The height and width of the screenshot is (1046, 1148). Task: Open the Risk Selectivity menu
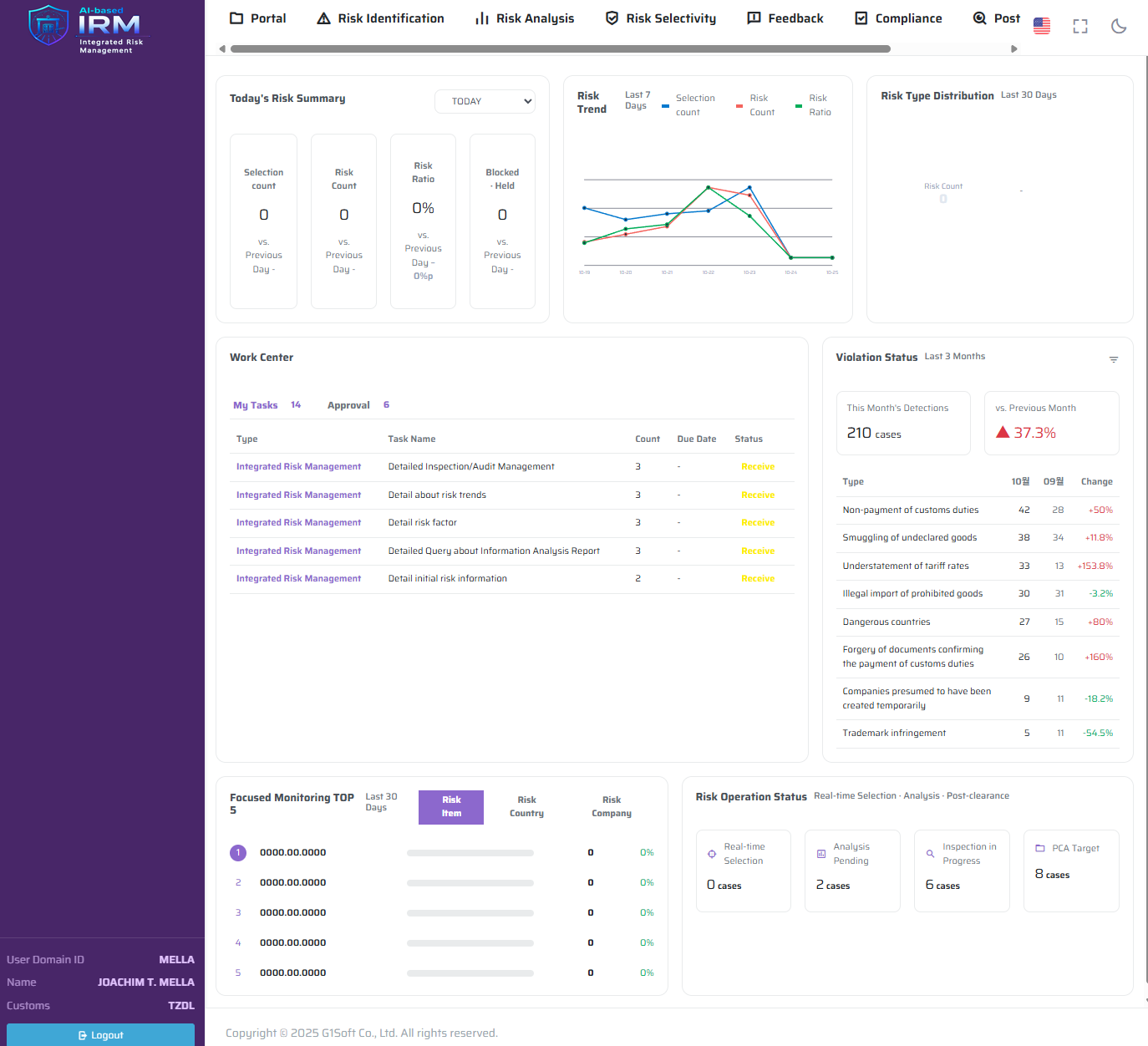click(x=661, y=18)
